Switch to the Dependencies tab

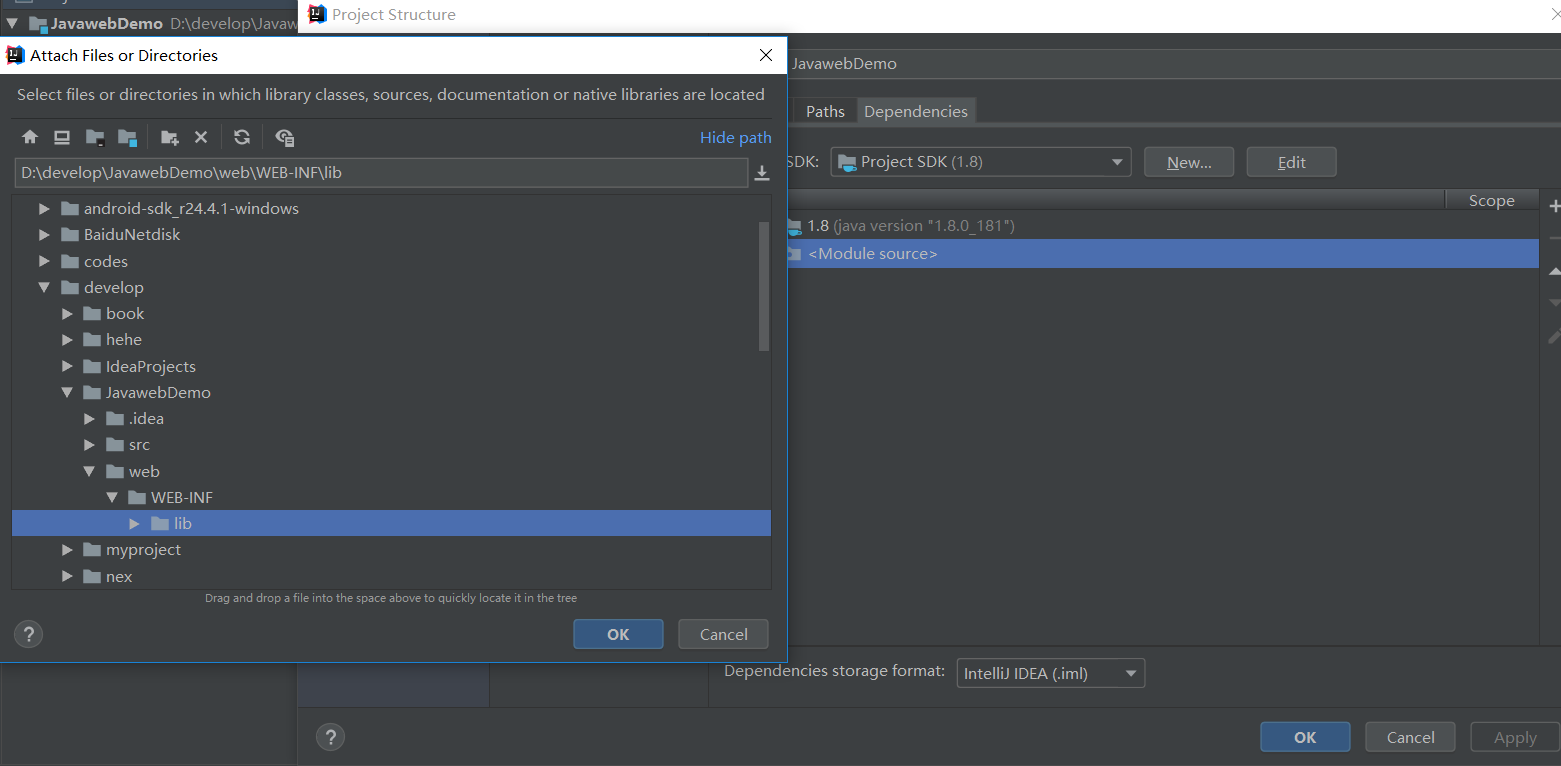pyautogui.click(x=916, y=111)
